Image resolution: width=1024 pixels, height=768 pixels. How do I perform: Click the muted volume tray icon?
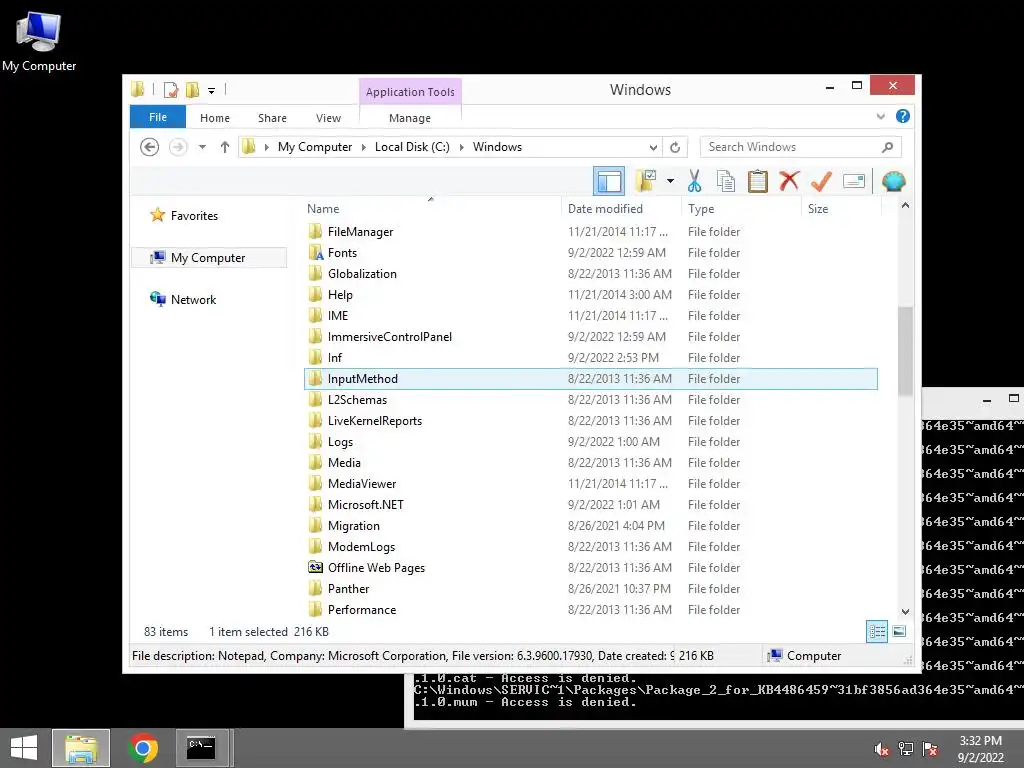click(882, 749)
